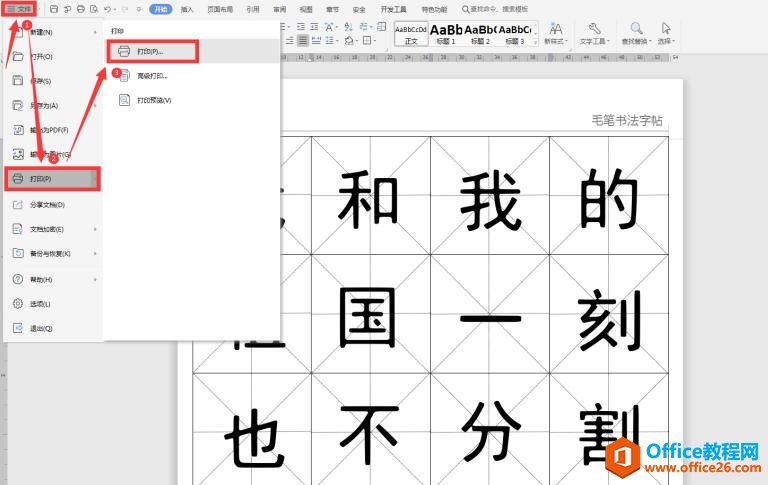Switch to the 安全 ribbon tab
Viewport: 768px width, 485px height.
point(359,9)
